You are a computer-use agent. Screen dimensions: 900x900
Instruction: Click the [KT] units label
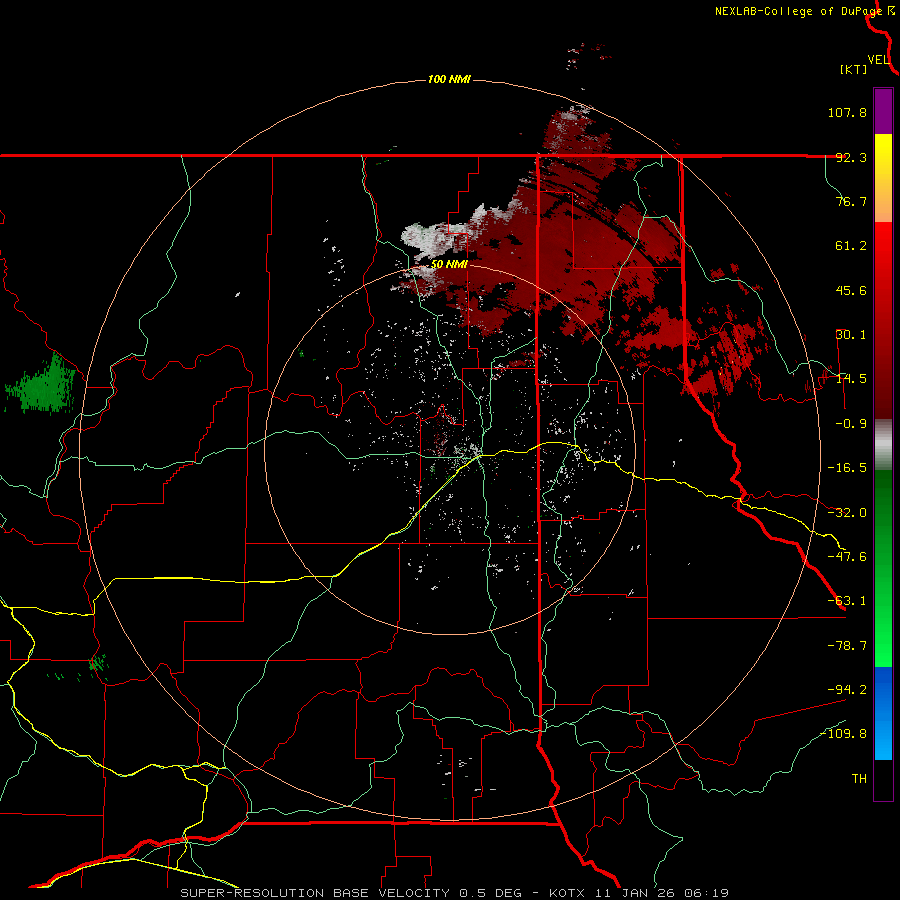854,69
